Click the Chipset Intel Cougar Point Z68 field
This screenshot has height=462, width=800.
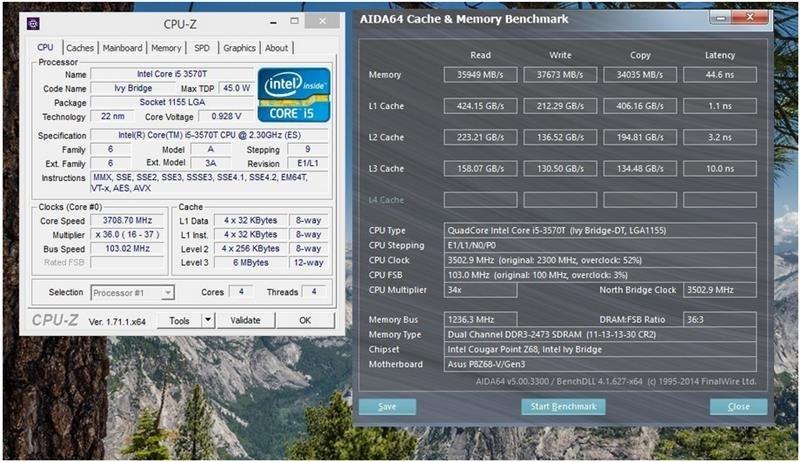point(600,349)
